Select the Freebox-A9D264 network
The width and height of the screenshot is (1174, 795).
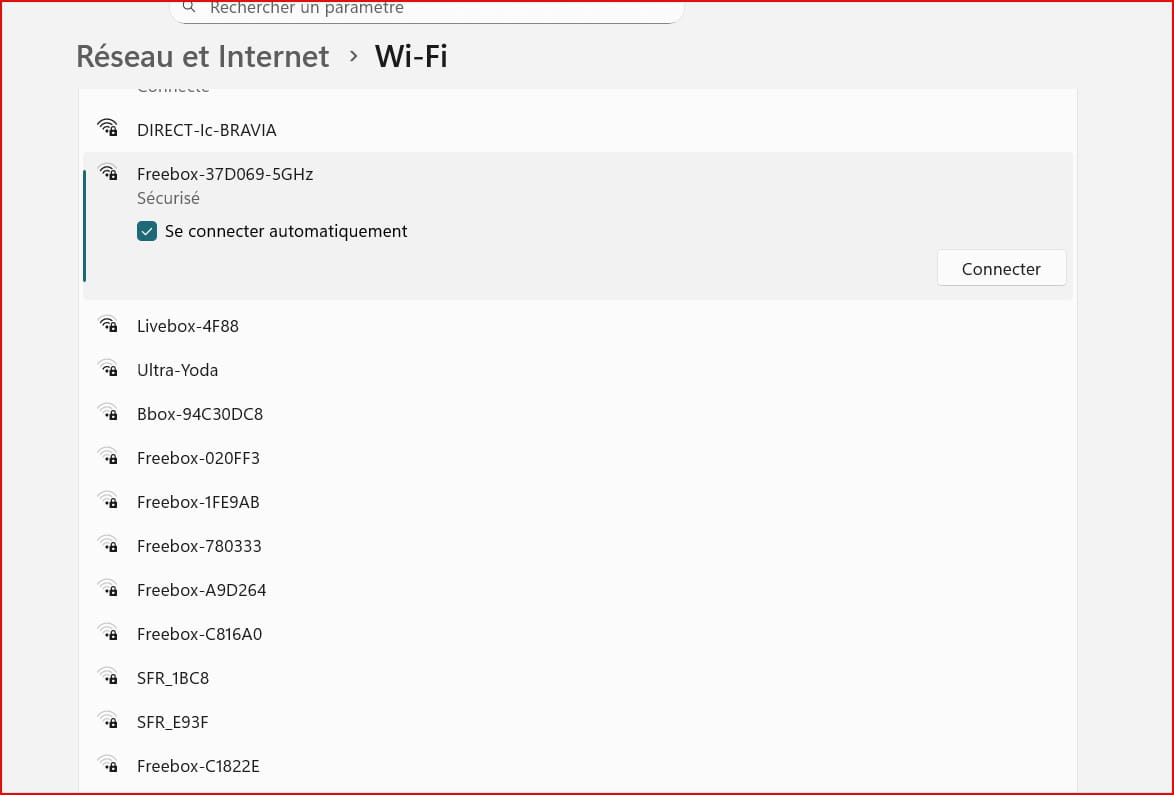(x=201, y=590)
